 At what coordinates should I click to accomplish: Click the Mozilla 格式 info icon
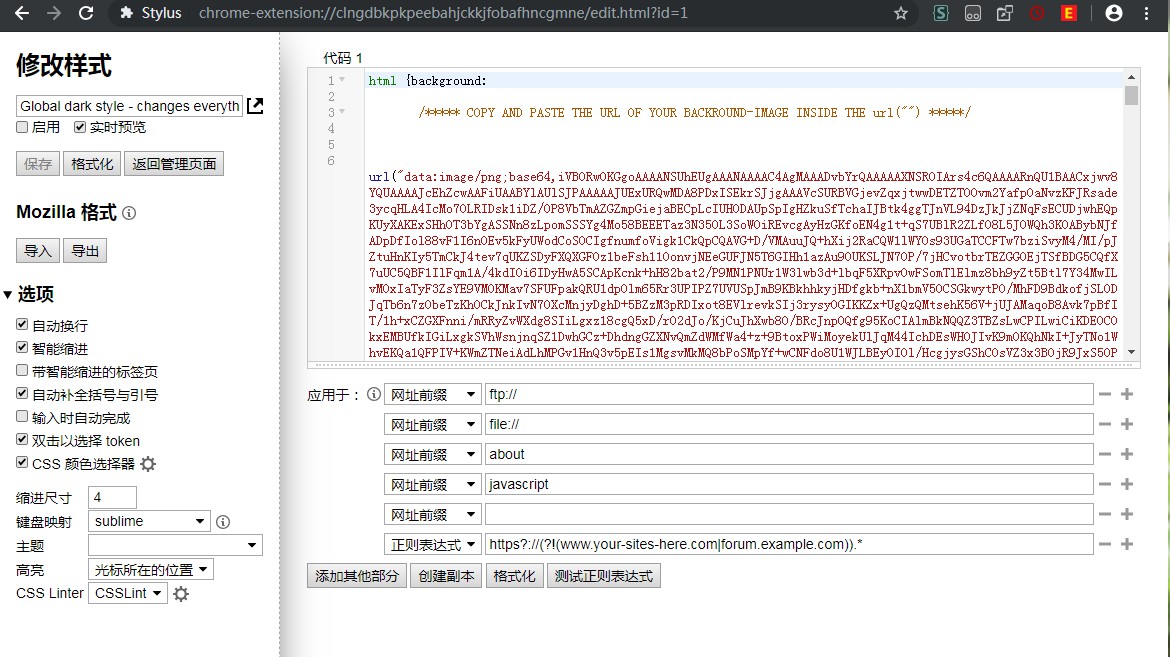[129, 213]
